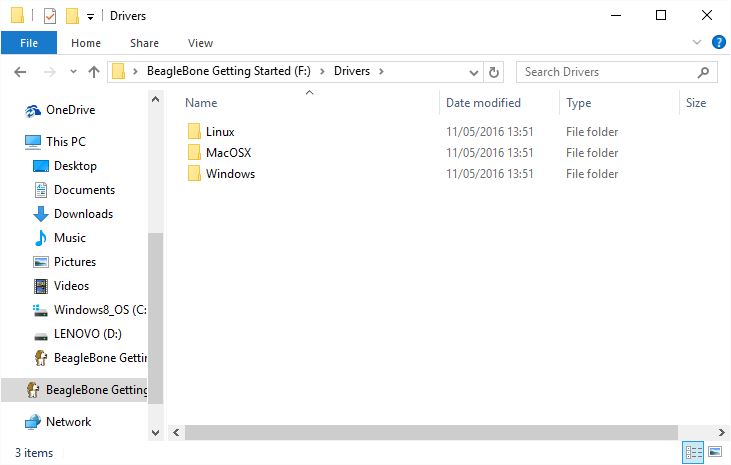This screenshot has height=465, width=731.
Task: Click the Back navigation arrow
Action: pyautogui.click(x=20, y=72)
